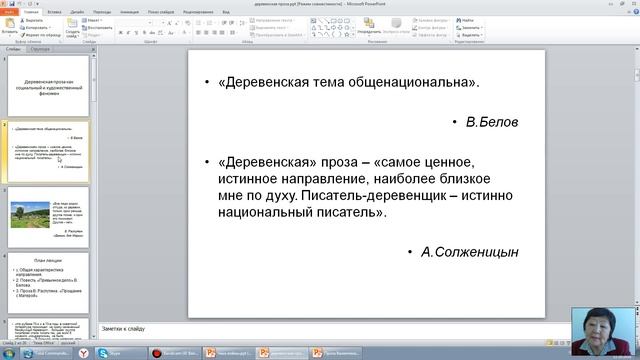The height and width of the screenshot is (360, 640).
Task: Increase the font size
Action: [169, 23]
